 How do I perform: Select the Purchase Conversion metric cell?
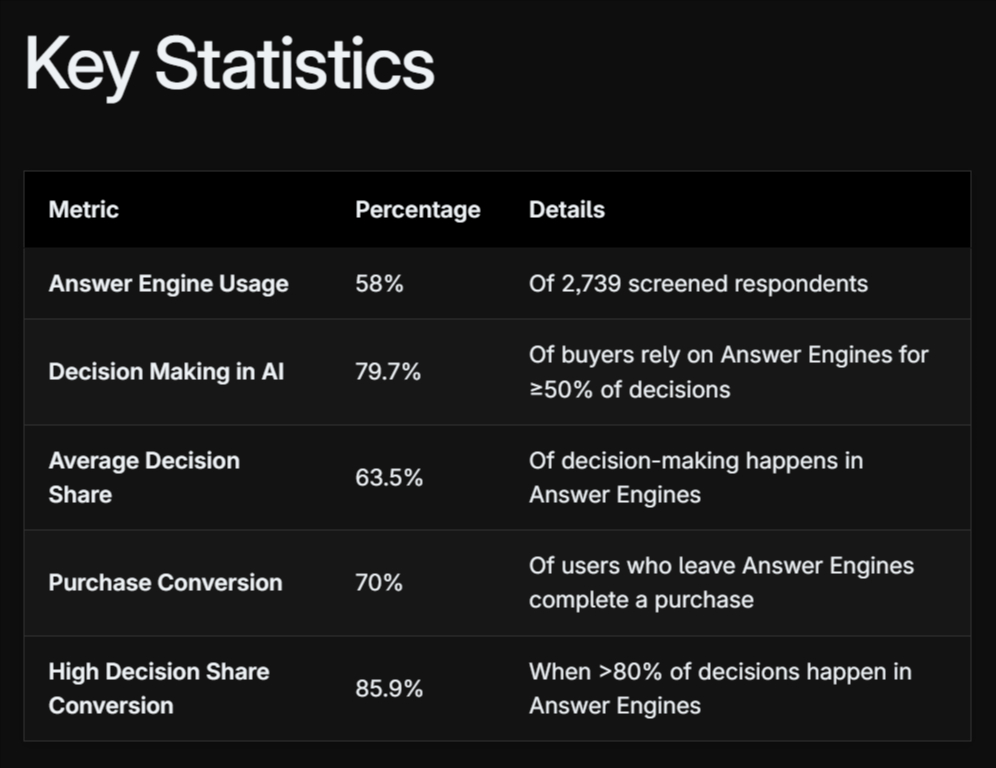165,583
